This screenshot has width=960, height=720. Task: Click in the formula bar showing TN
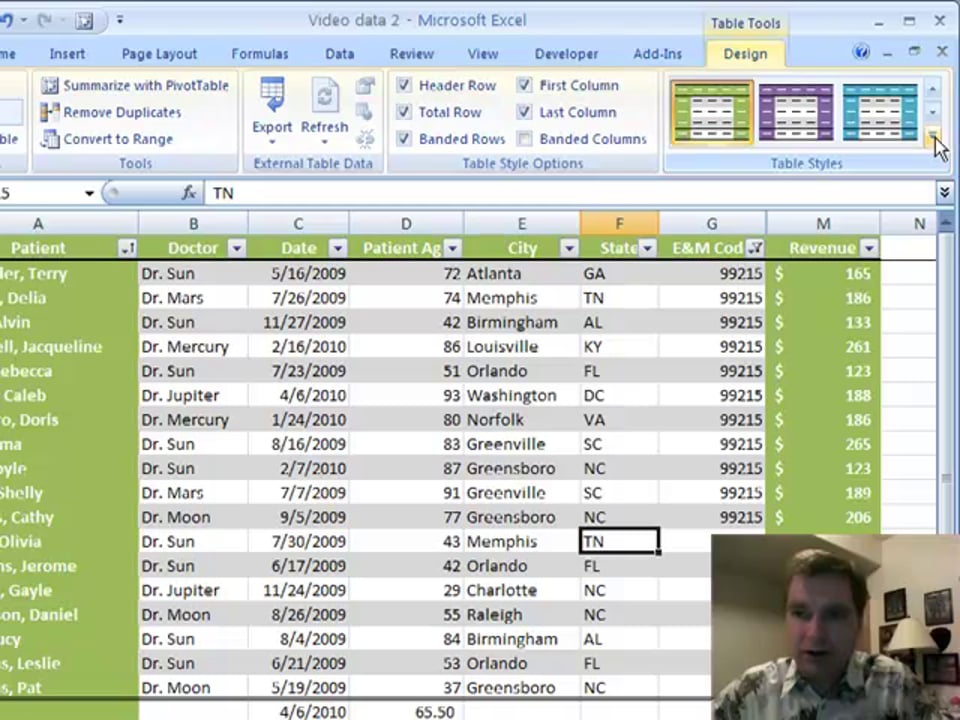pyautogui.click(x=568, y=193)
